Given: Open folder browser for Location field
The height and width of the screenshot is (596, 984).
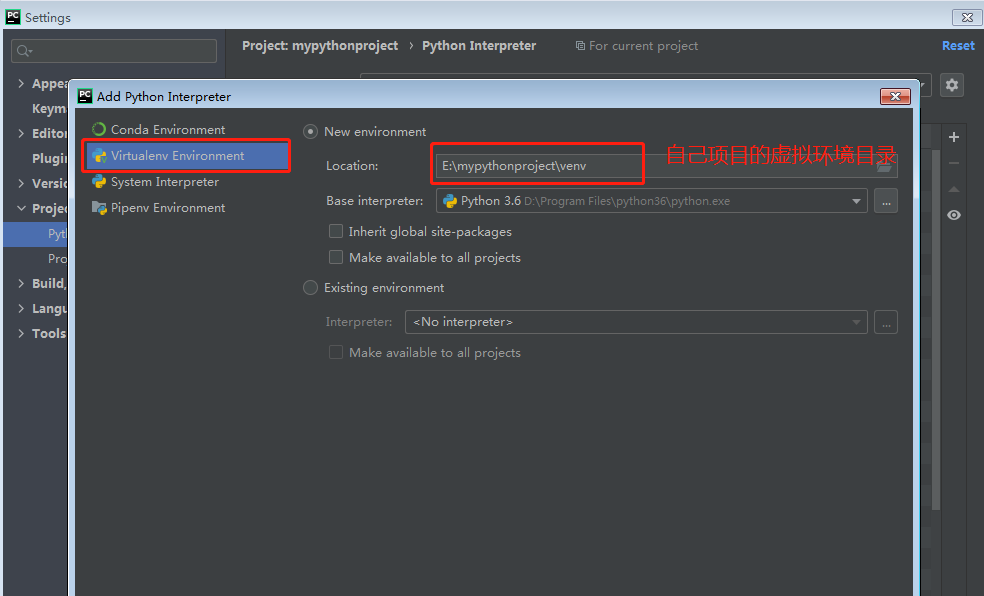Looking at the screenshot, I should tap(885, 166).
